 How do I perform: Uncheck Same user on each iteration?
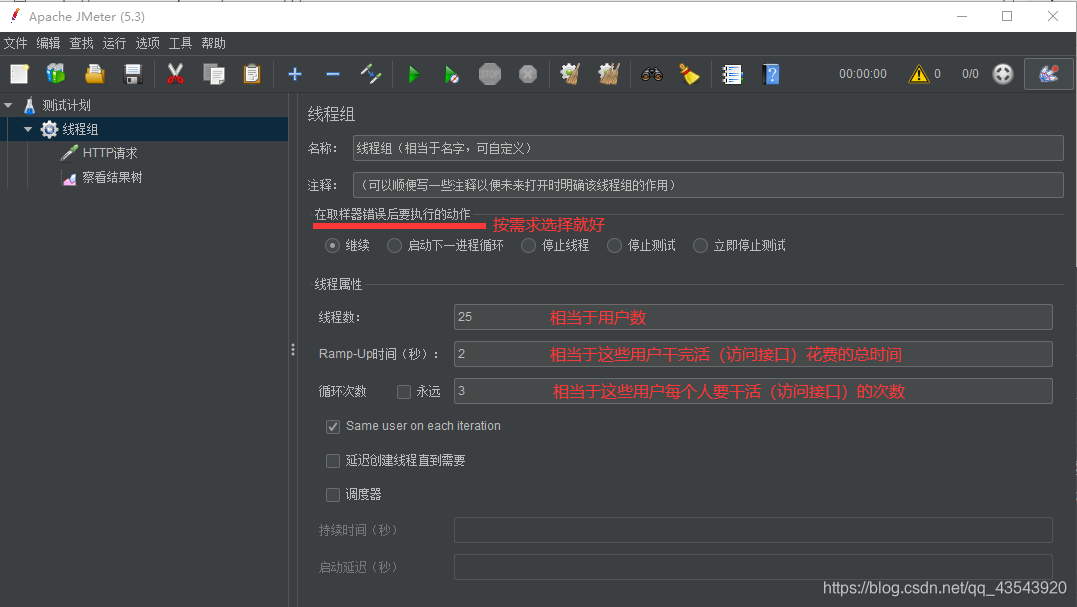(333, 426)
